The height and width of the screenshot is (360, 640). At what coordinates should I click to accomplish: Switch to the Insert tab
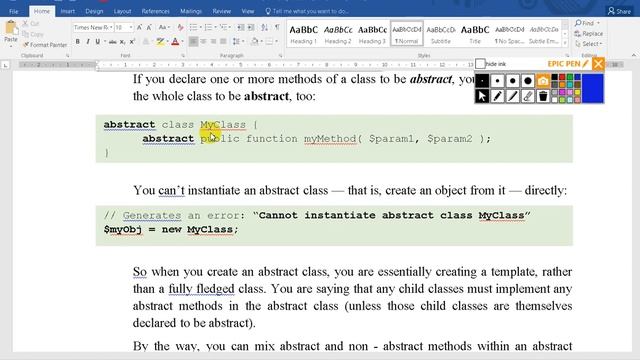pyautogui.click(x=67, y=11)
